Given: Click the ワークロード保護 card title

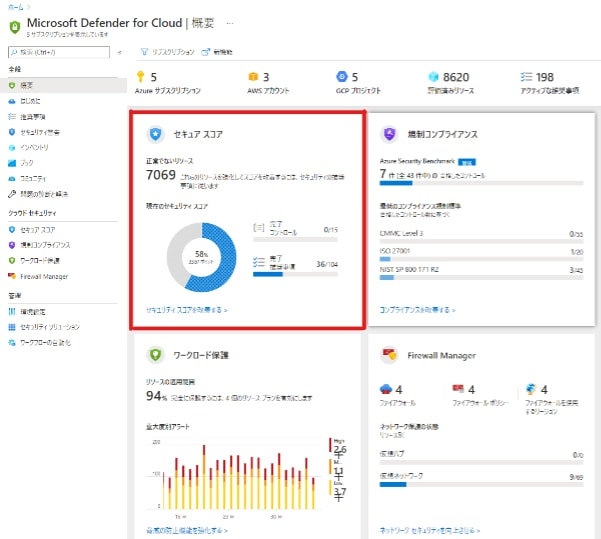Looking at the screenshot, I should (201, 355).
